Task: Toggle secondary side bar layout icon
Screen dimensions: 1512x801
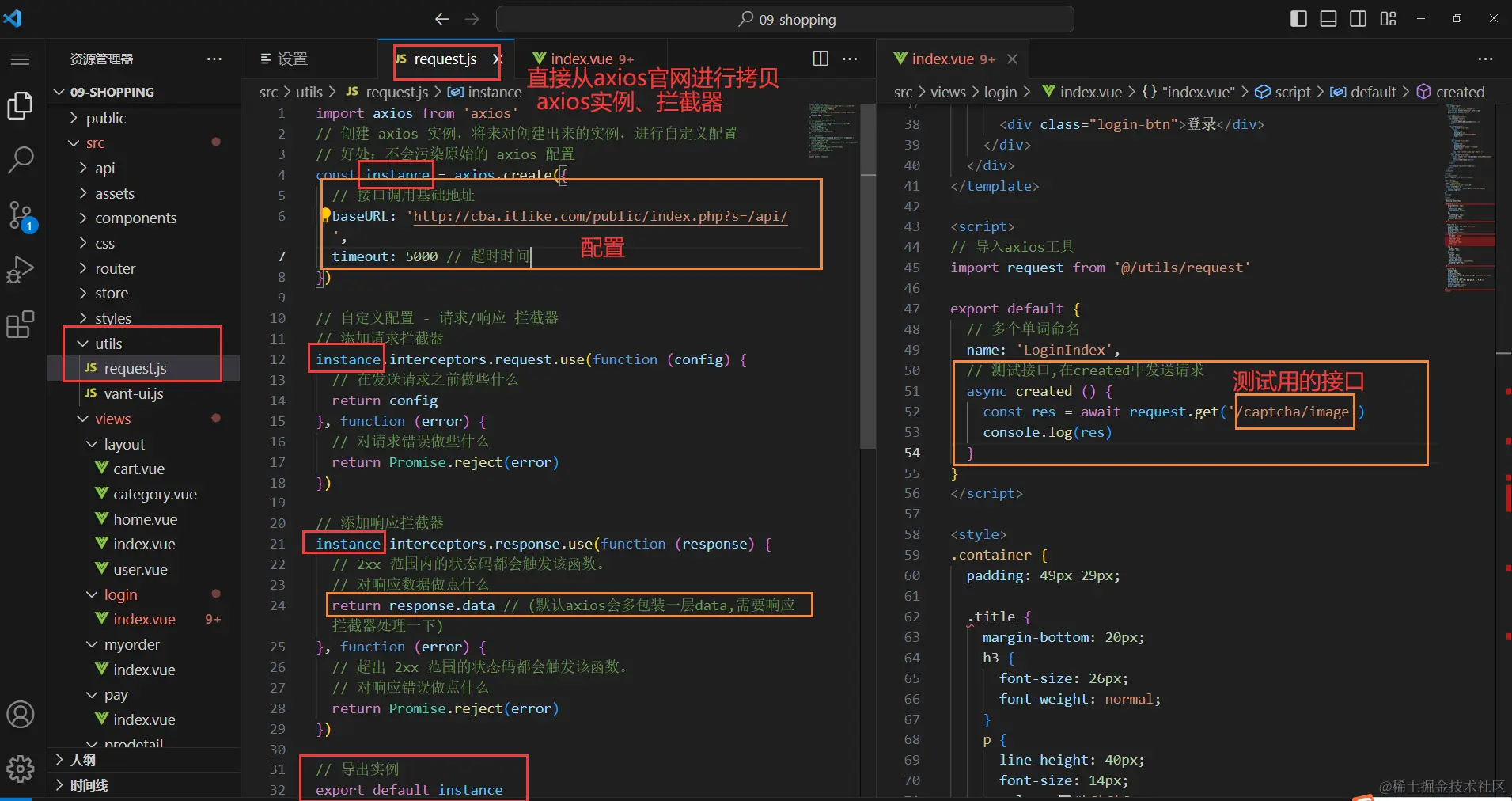Action: click(x=1359, y=19)
